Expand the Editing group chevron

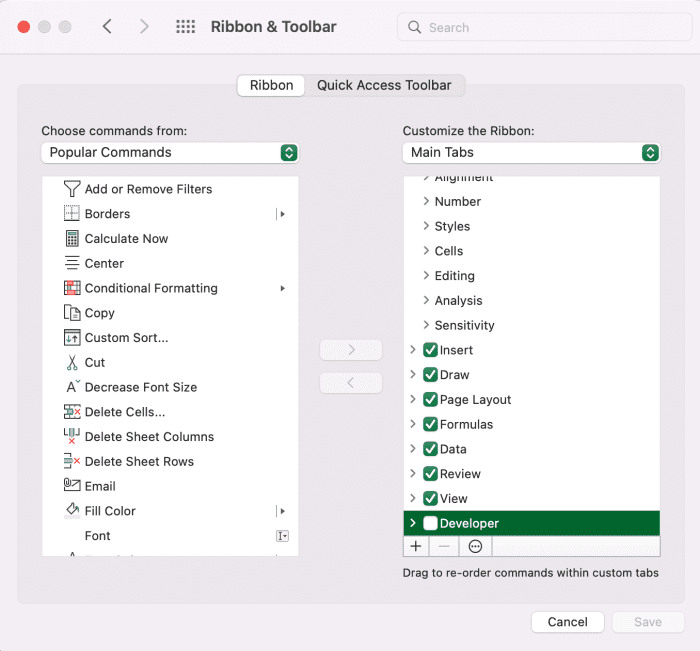point(426,275)
